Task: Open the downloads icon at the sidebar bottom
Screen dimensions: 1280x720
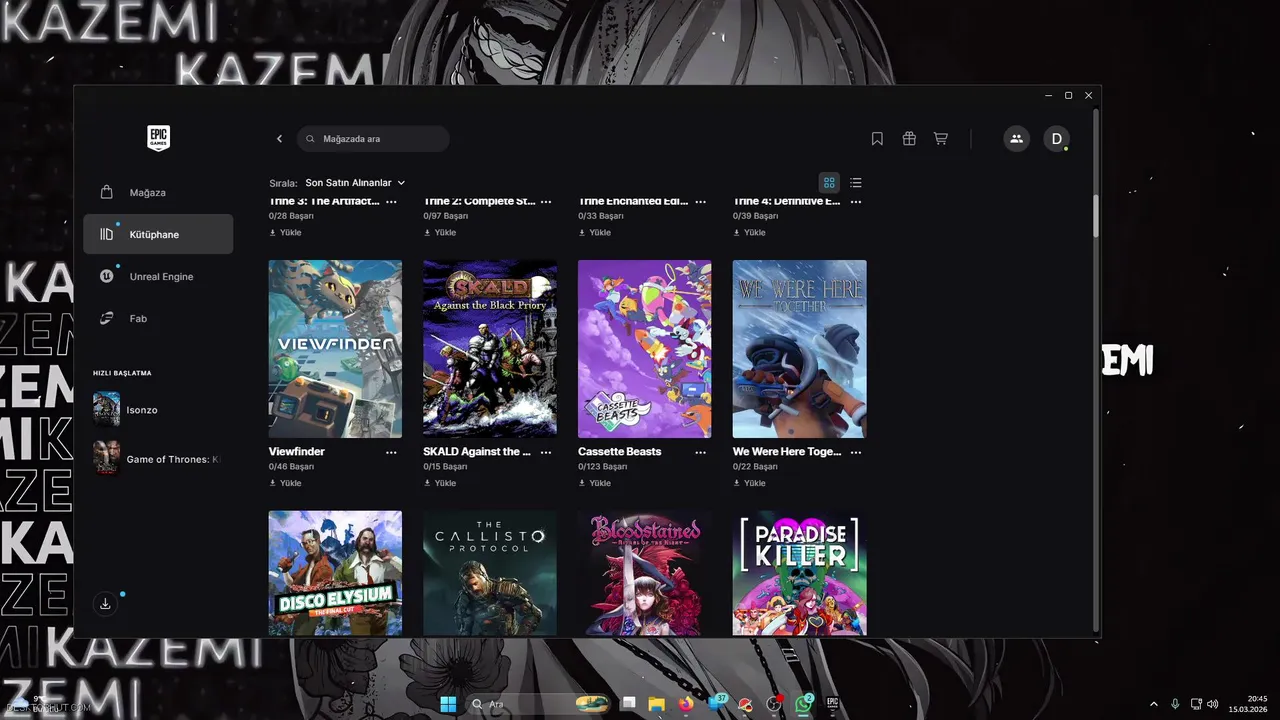Action: pos(105,604)
